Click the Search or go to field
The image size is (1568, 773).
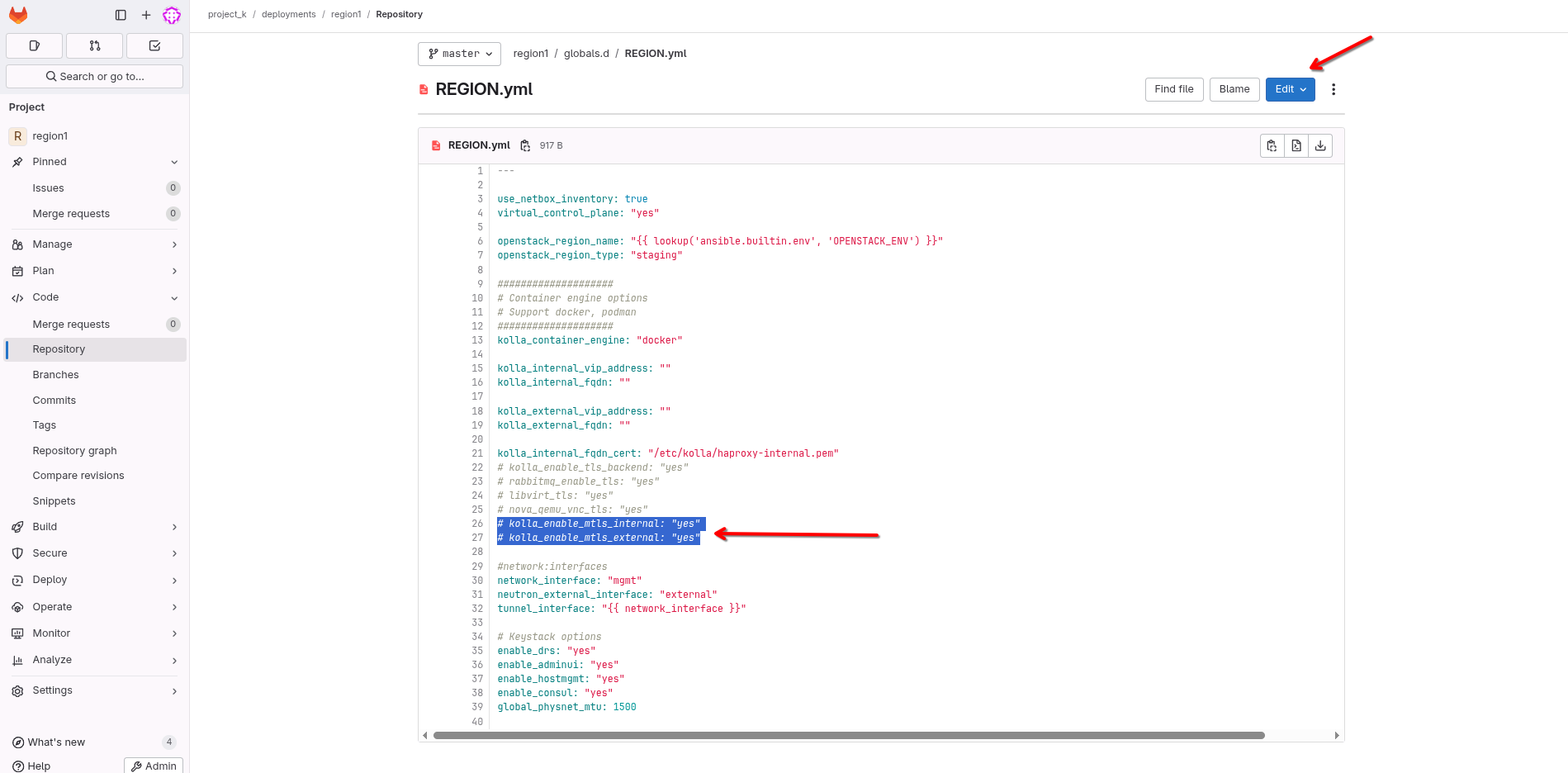click(94, 77)
